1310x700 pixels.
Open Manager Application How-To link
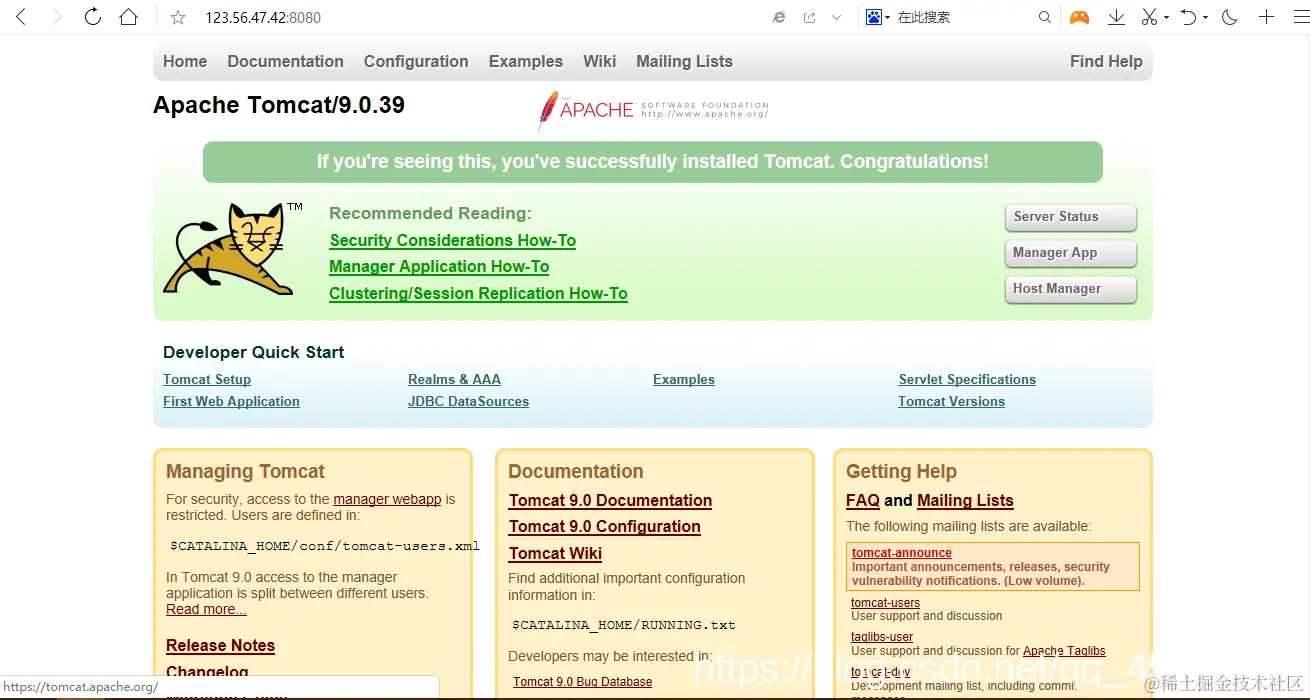coord(439,266)
